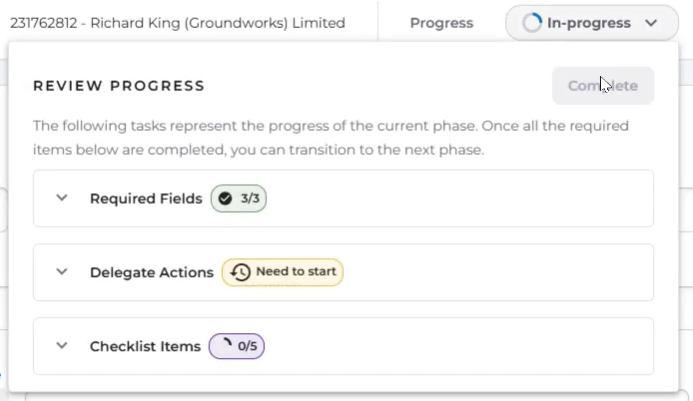Click the Review Progress panel heading
This screenshot has width=693, height=401.
[119, 86]
